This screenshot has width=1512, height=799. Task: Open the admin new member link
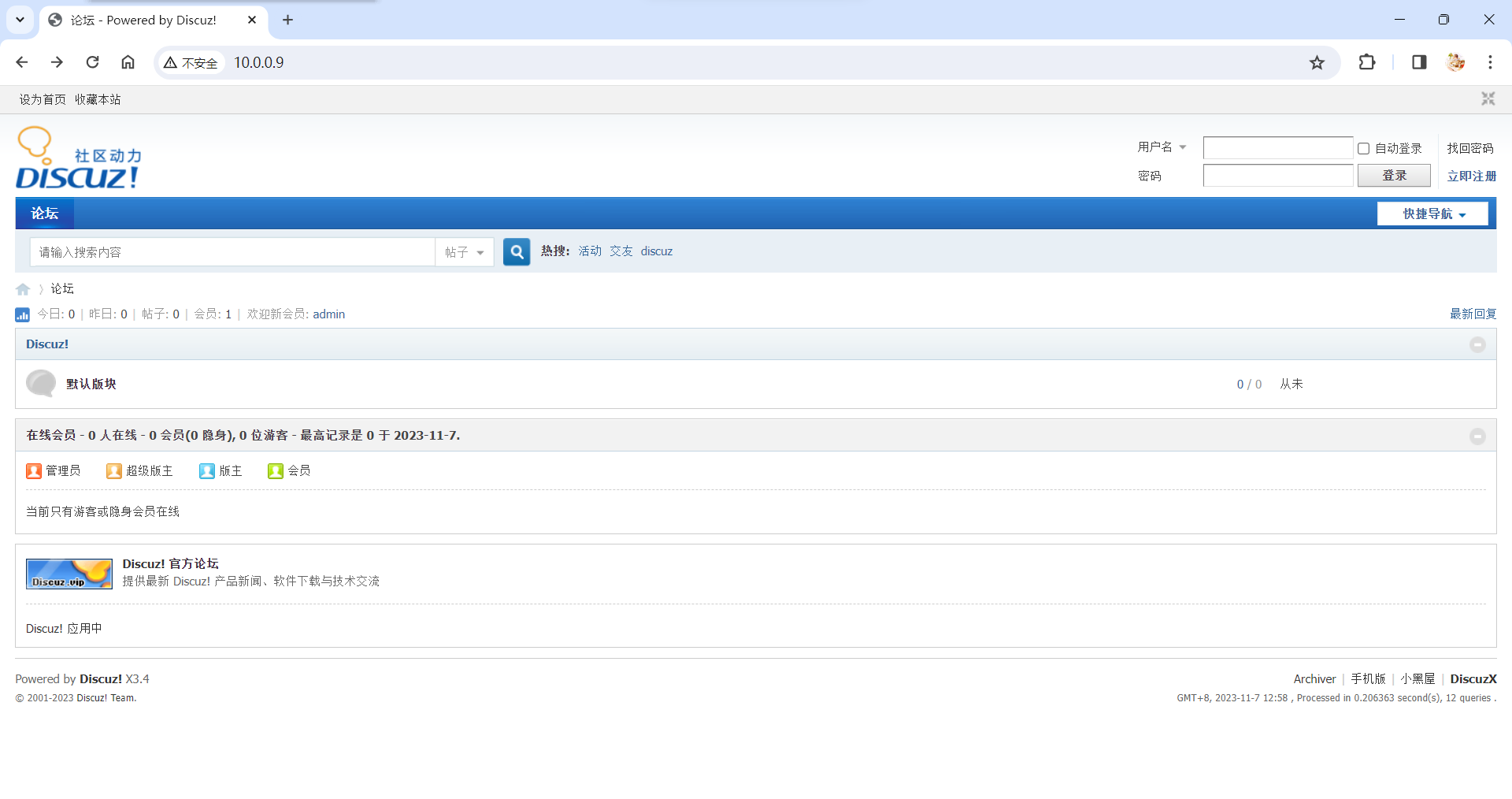[329, 314]
